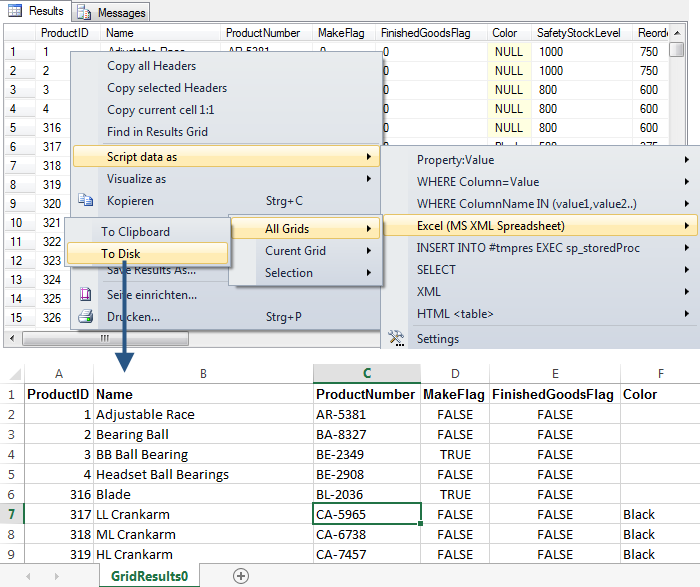Expand WHERE Column=Value submenu
This screenshot has width=700, height=587.
[540, 182]
